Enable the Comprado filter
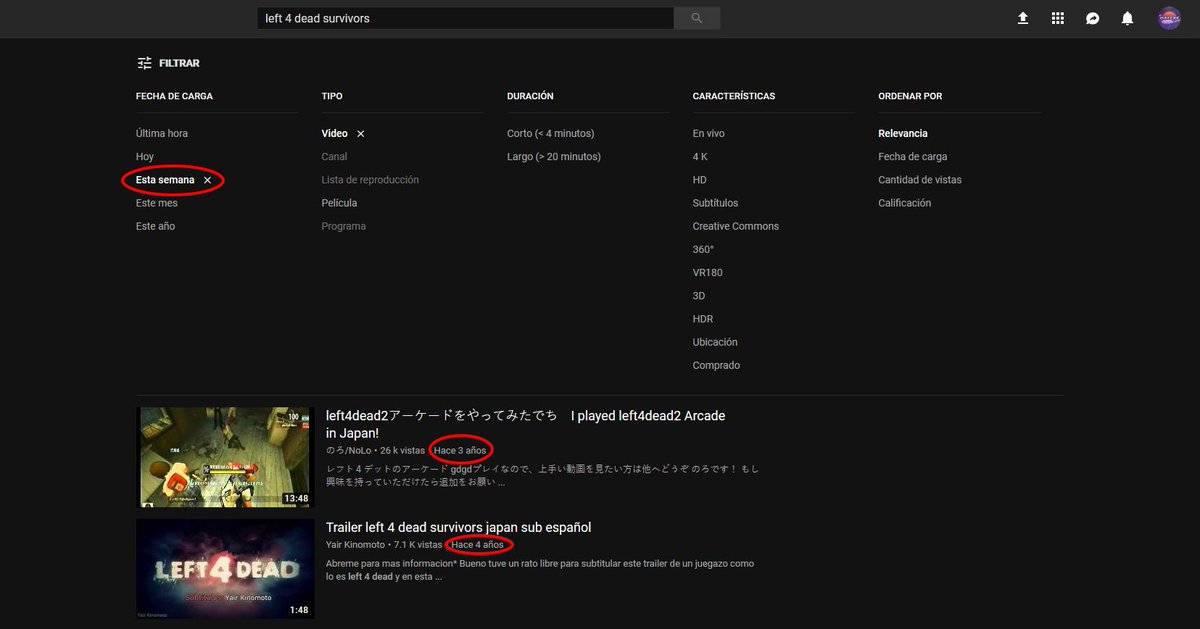This screenshot has width=1200, height=629. [x=717, y=365]
